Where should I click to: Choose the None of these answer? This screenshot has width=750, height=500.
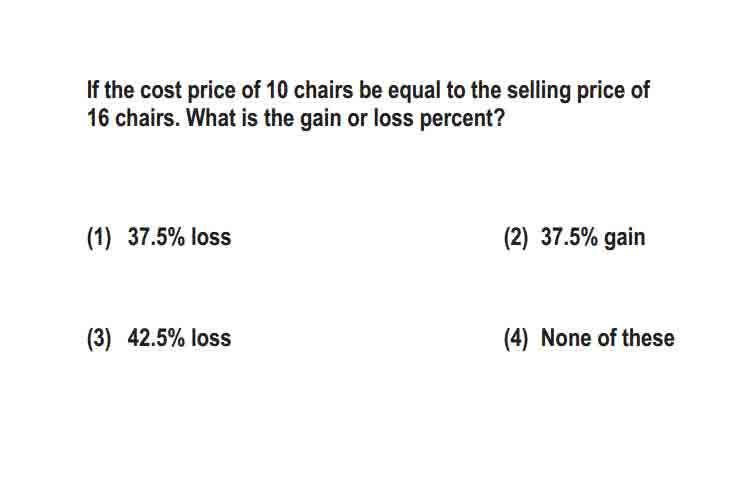607,338
